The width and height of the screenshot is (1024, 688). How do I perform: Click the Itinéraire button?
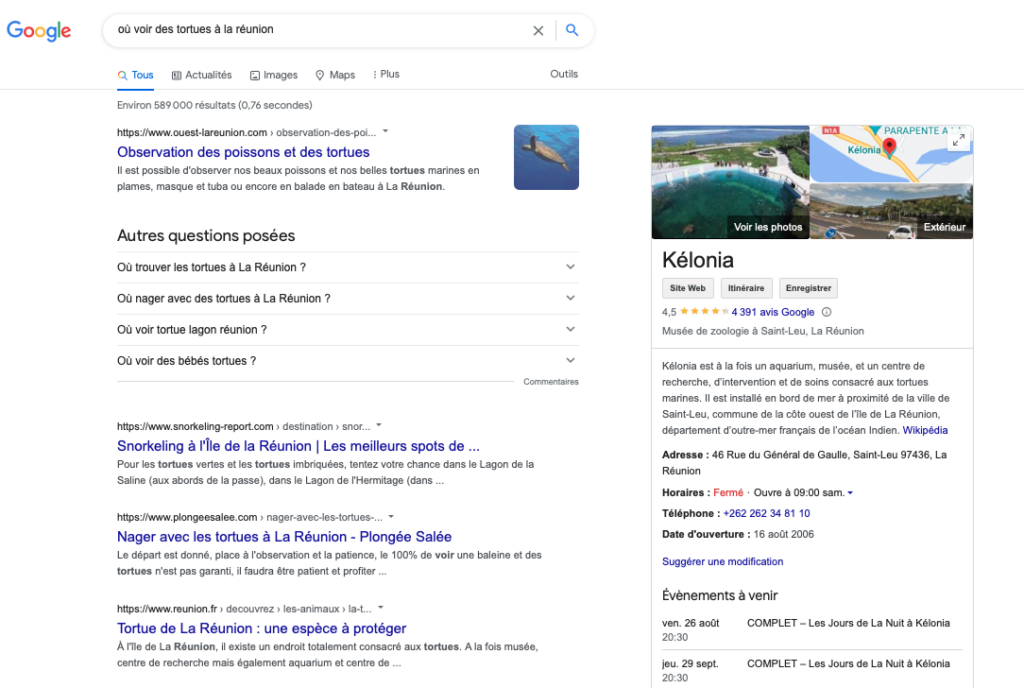746,288
